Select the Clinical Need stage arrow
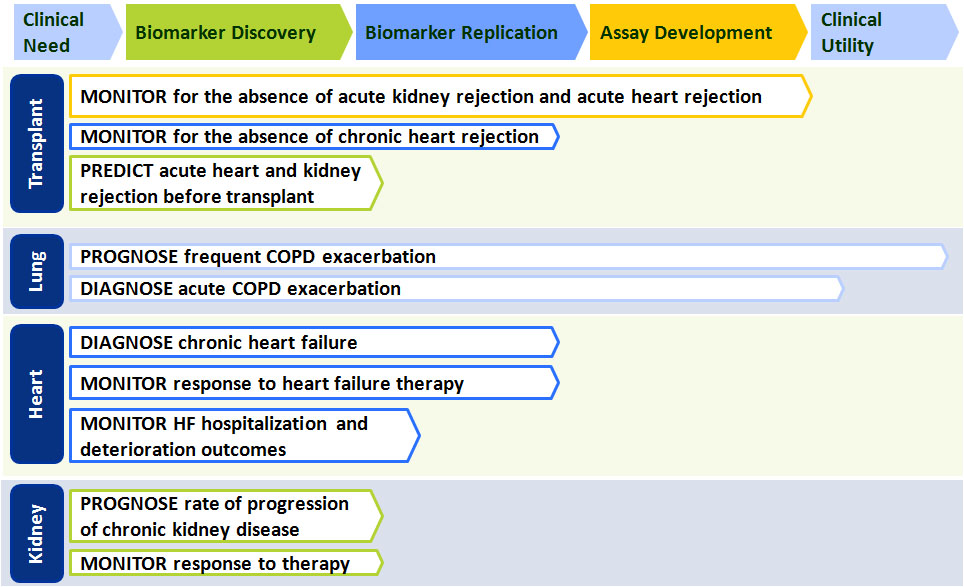 [x=68, y=32]
